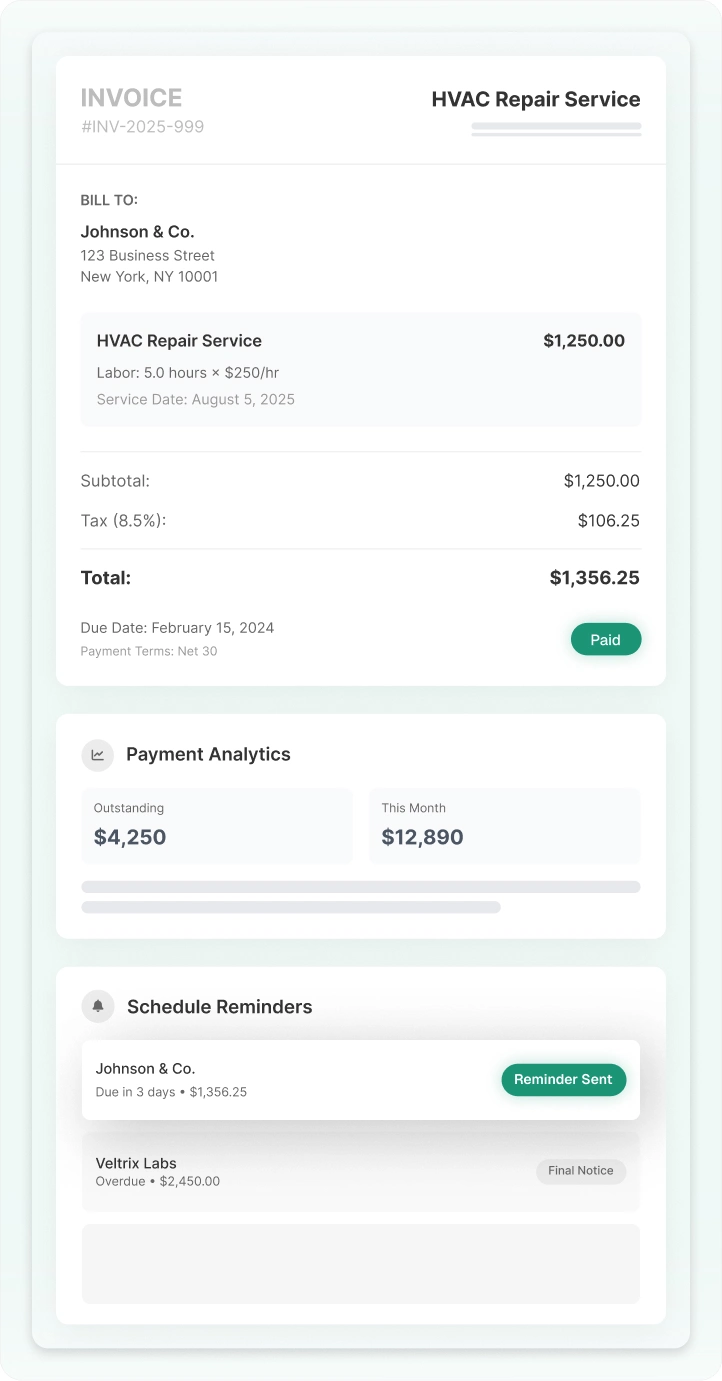Viewport: 722px width, 1381px height.
Task: Click the Payment Analytics chart icon
Action: [98, 755]
